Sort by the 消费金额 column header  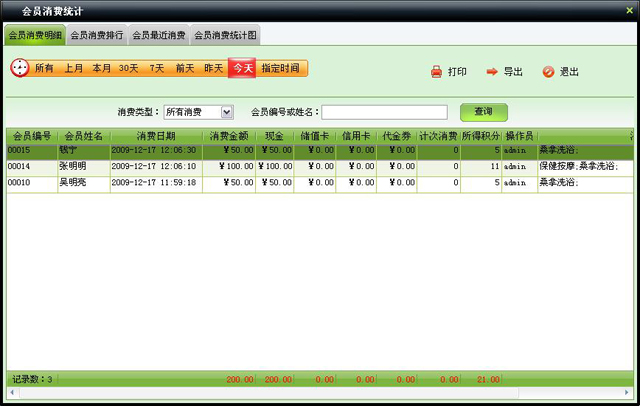pyautogui.click(x=230, y=135)
